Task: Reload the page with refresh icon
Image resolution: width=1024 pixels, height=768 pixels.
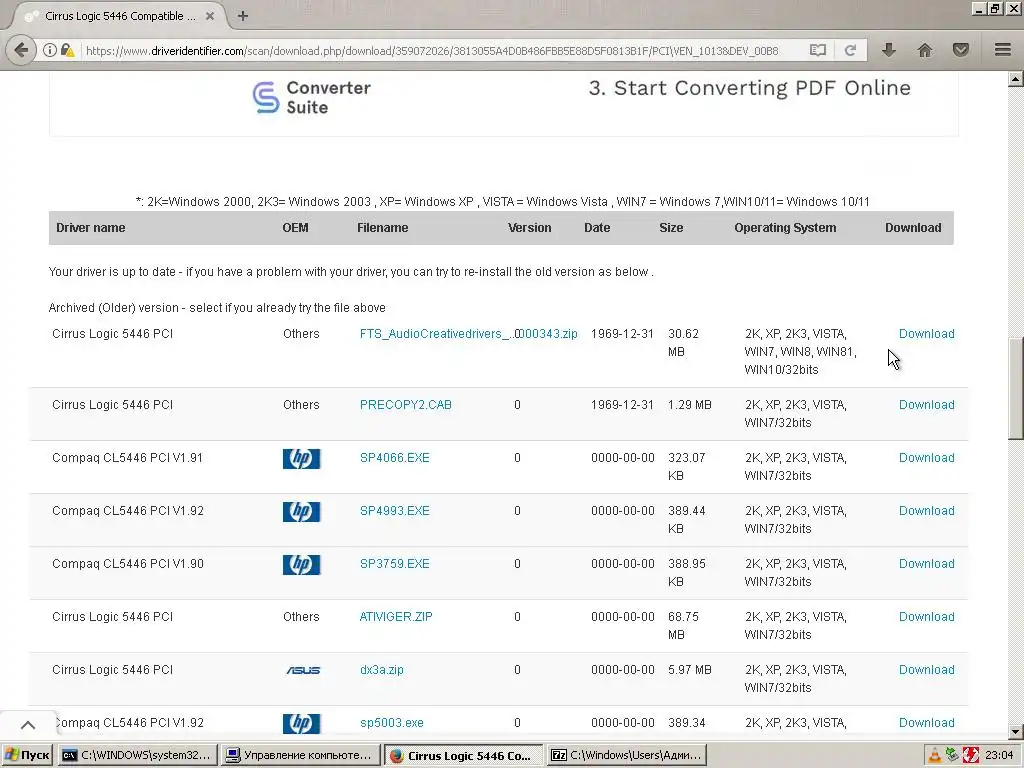Action: [x=850, y=50]
